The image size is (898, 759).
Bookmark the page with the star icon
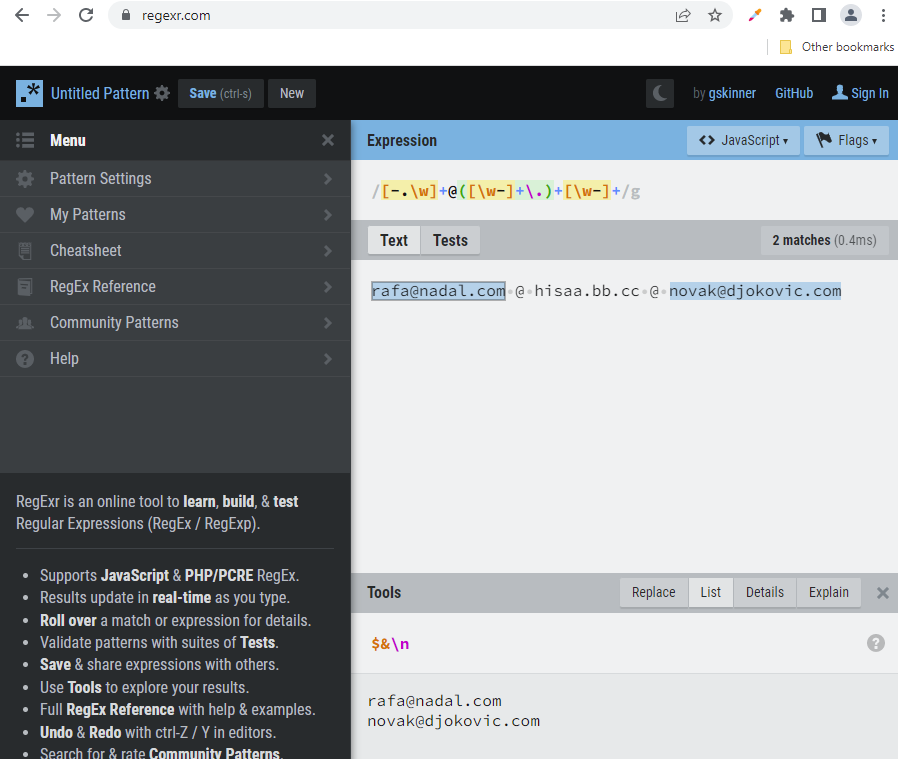(715, 15)
